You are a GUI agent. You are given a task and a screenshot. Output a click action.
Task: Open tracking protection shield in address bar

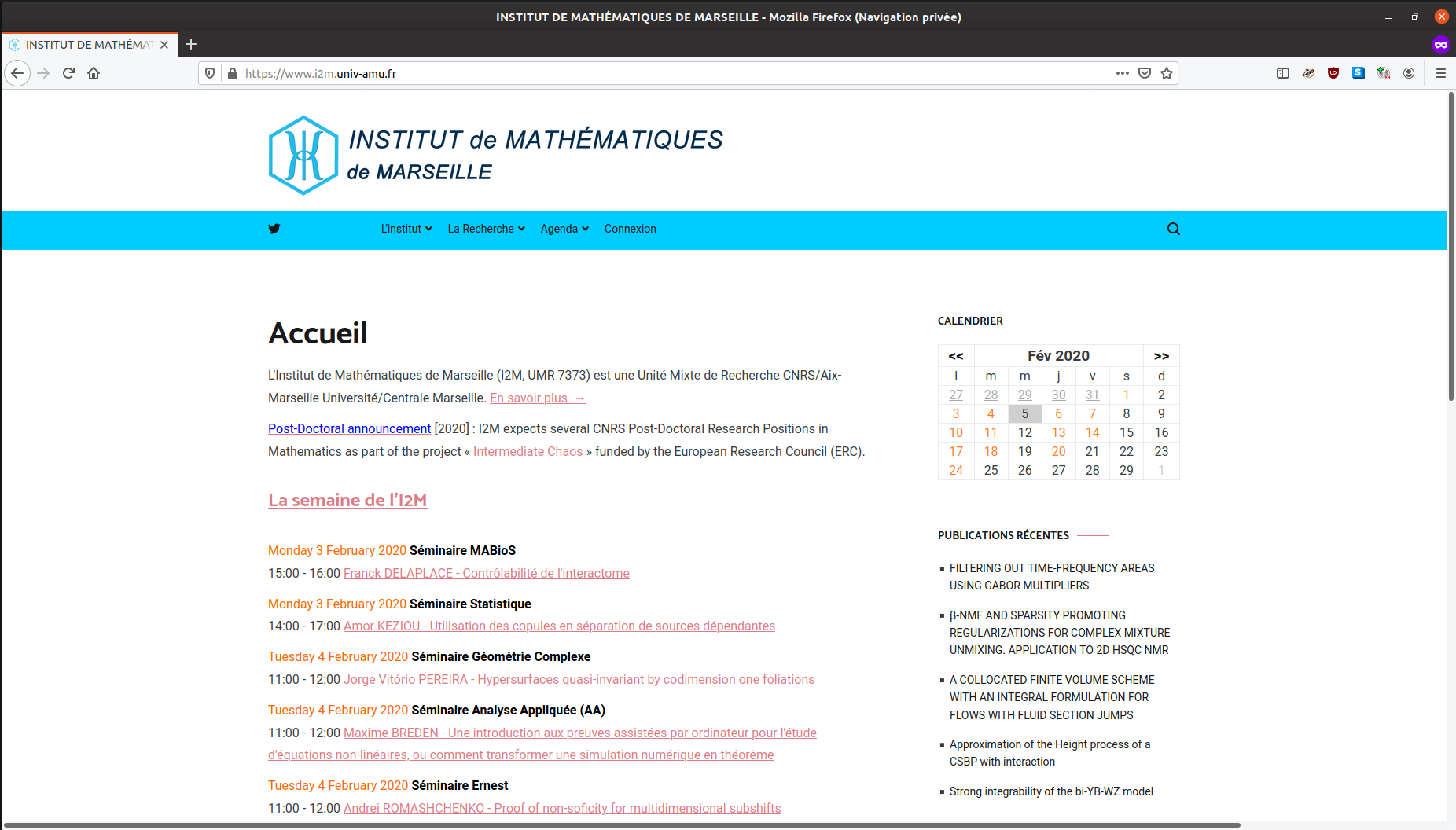pyautogui.click(x=210, y=73)
